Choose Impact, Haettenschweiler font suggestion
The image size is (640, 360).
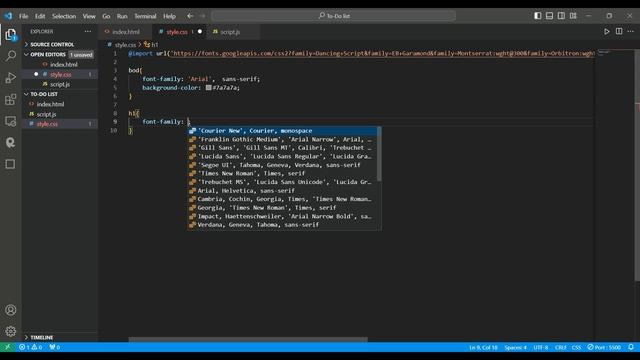pos(282,216)
